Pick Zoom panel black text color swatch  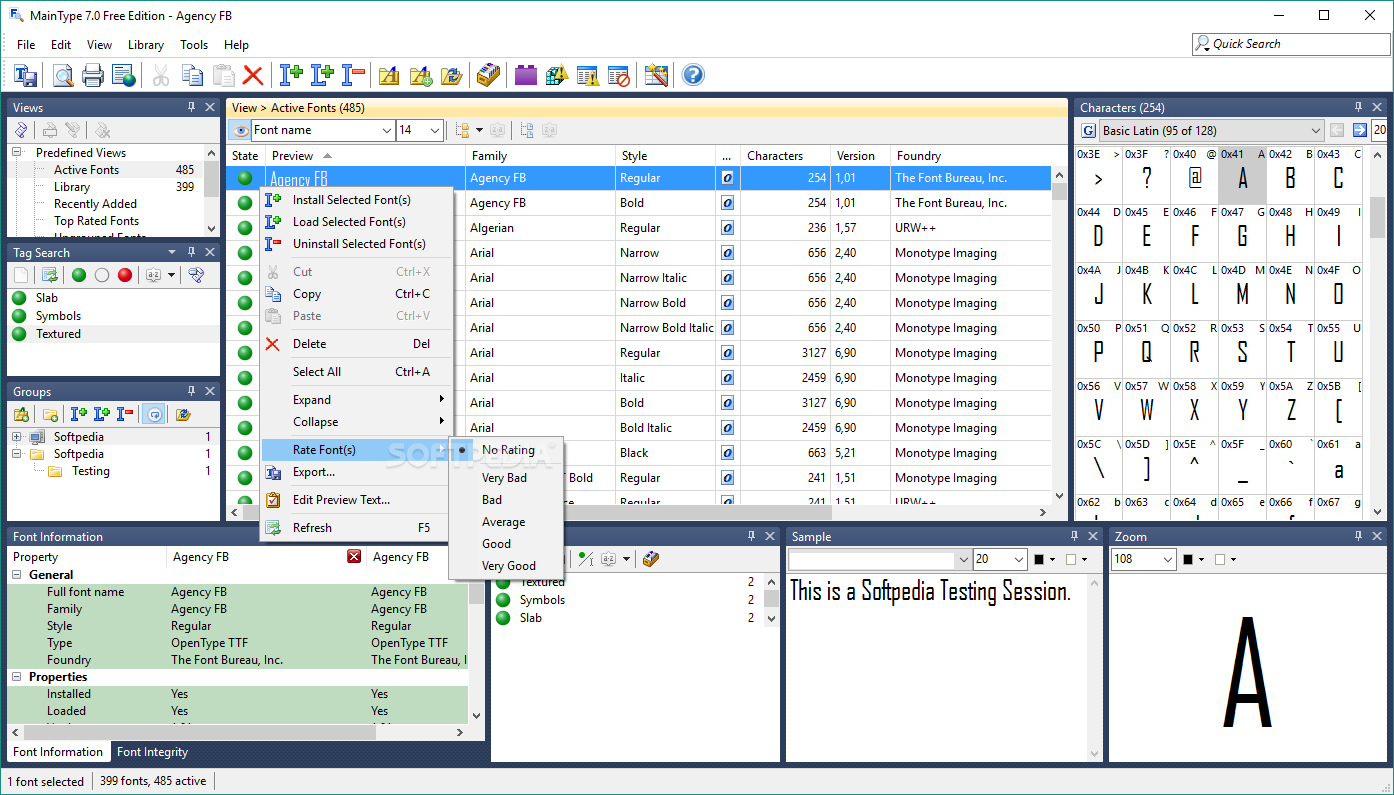tap(1188, 559)
